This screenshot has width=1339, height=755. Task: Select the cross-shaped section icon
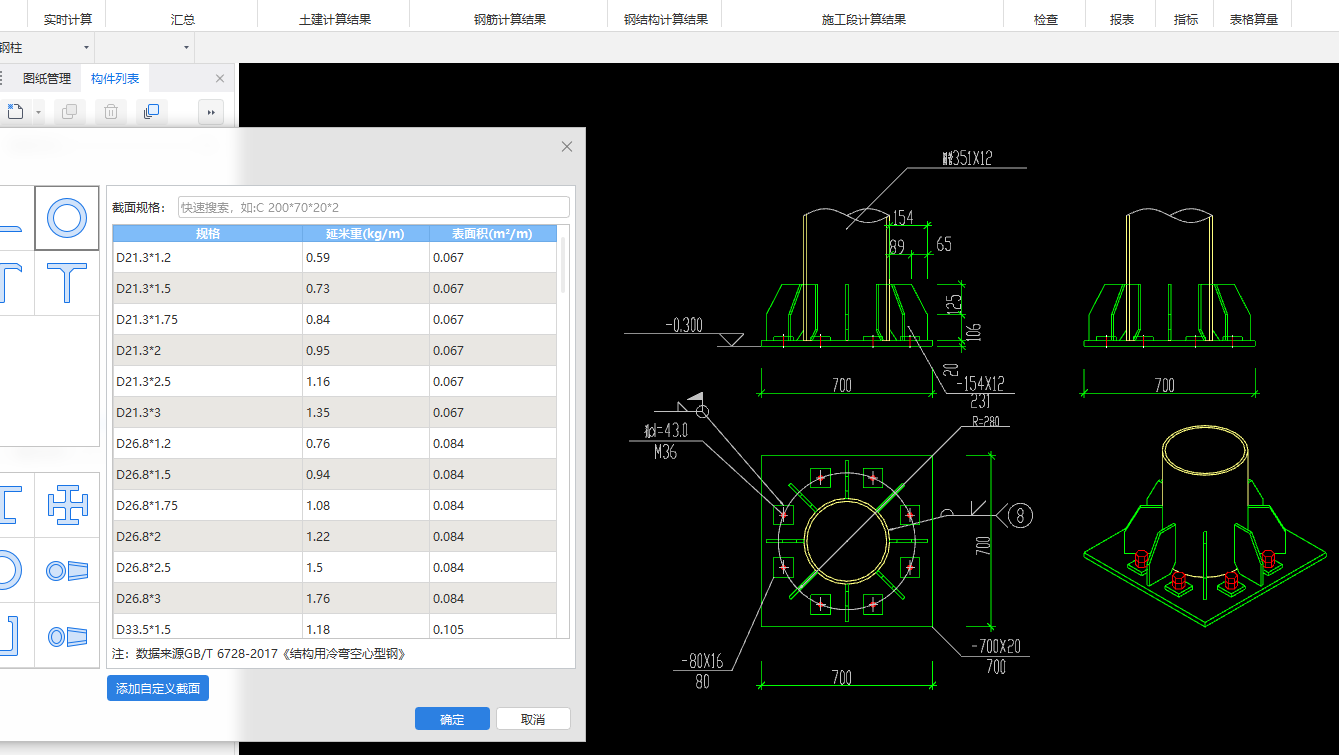point(67,505)
